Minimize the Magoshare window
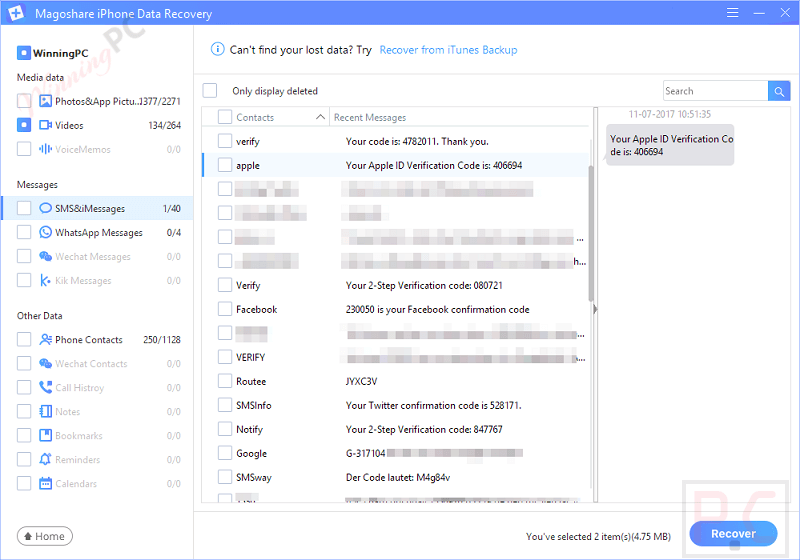The height and width of the screenshot is (560, 800). point(759,13)
